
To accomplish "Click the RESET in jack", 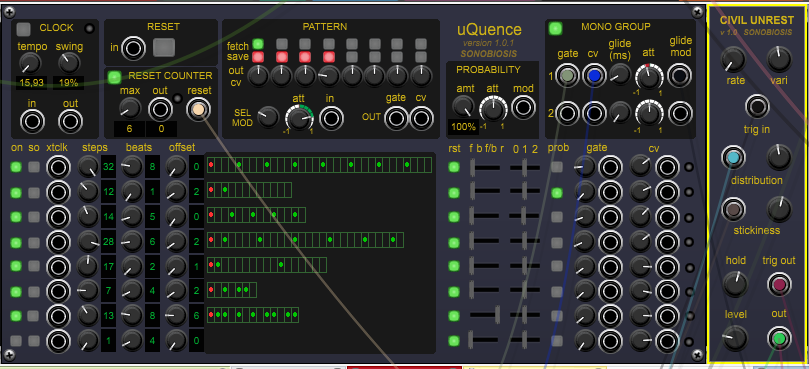I will (133, 48).
